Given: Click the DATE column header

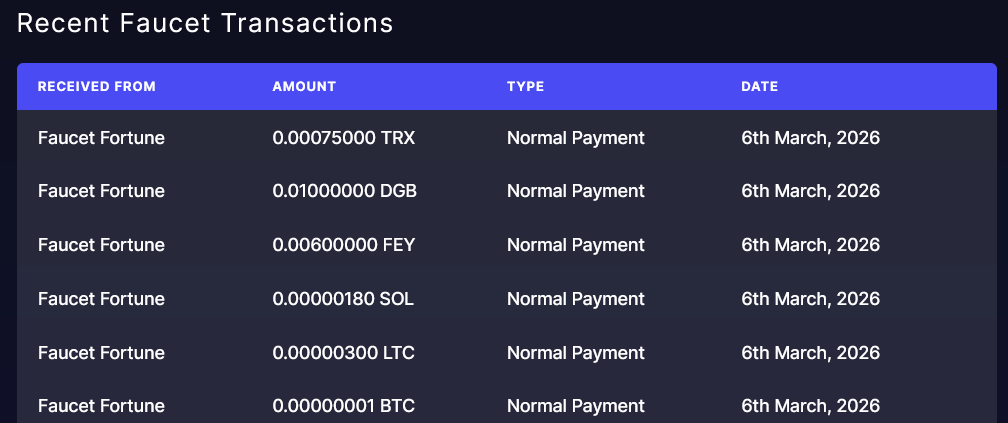Looking at the screenshot, I should click(759, 87).
